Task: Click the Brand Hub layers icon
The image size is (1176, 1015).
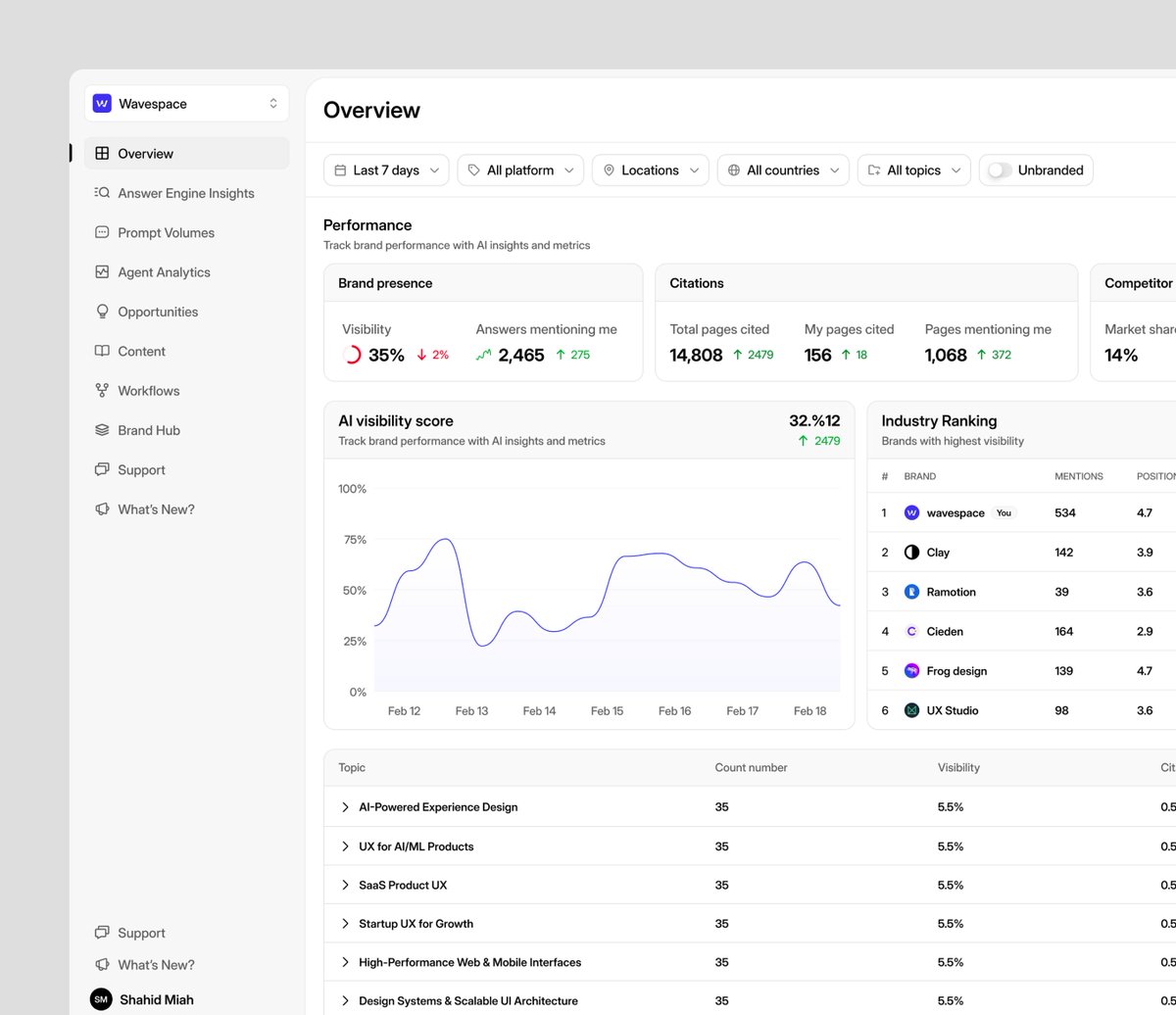Action: click(x=102, y=430)
